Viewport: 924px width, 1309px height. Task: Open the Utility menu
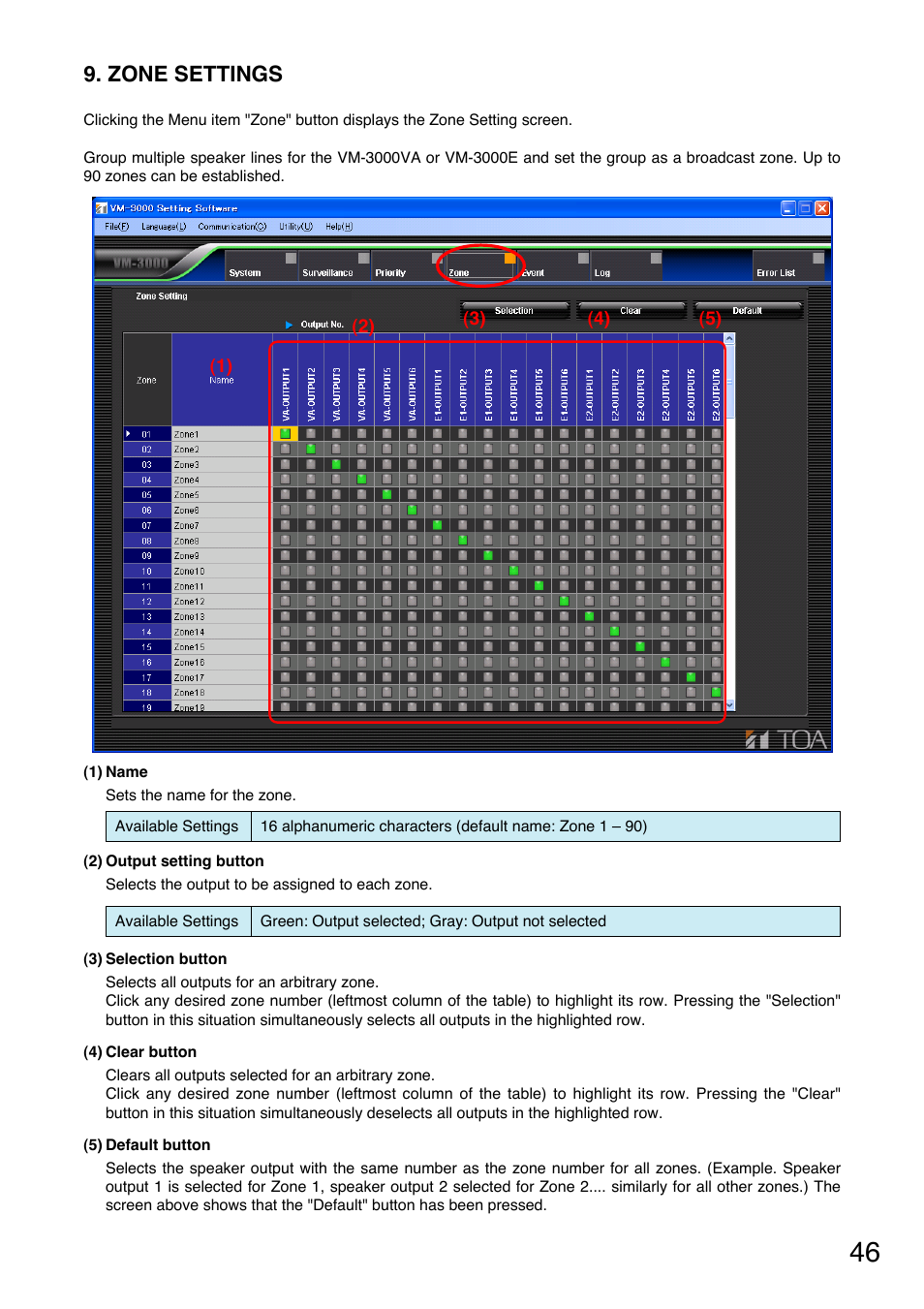[296, 227]
